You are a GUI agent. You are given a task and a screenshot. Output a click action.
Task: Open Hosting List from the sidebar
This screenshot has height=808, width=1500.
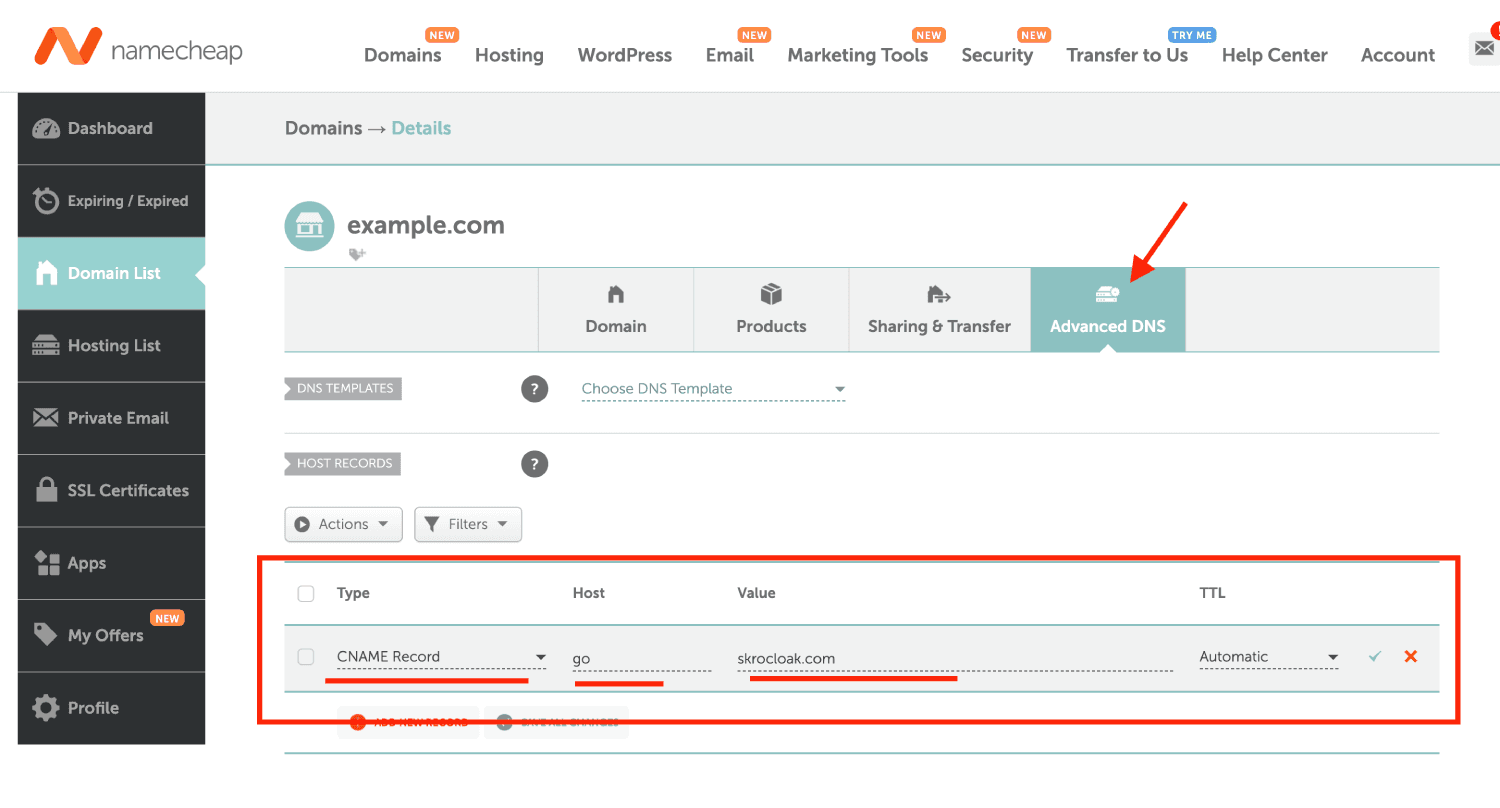111,346
